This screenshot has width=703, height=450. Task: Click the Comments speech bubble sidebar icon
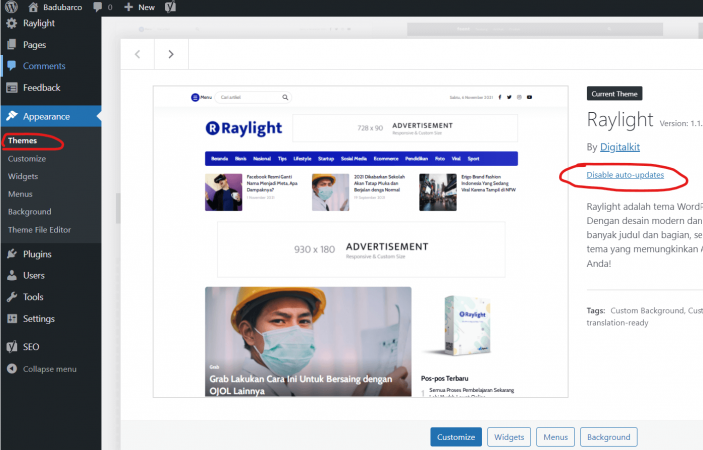pos(12,66)
